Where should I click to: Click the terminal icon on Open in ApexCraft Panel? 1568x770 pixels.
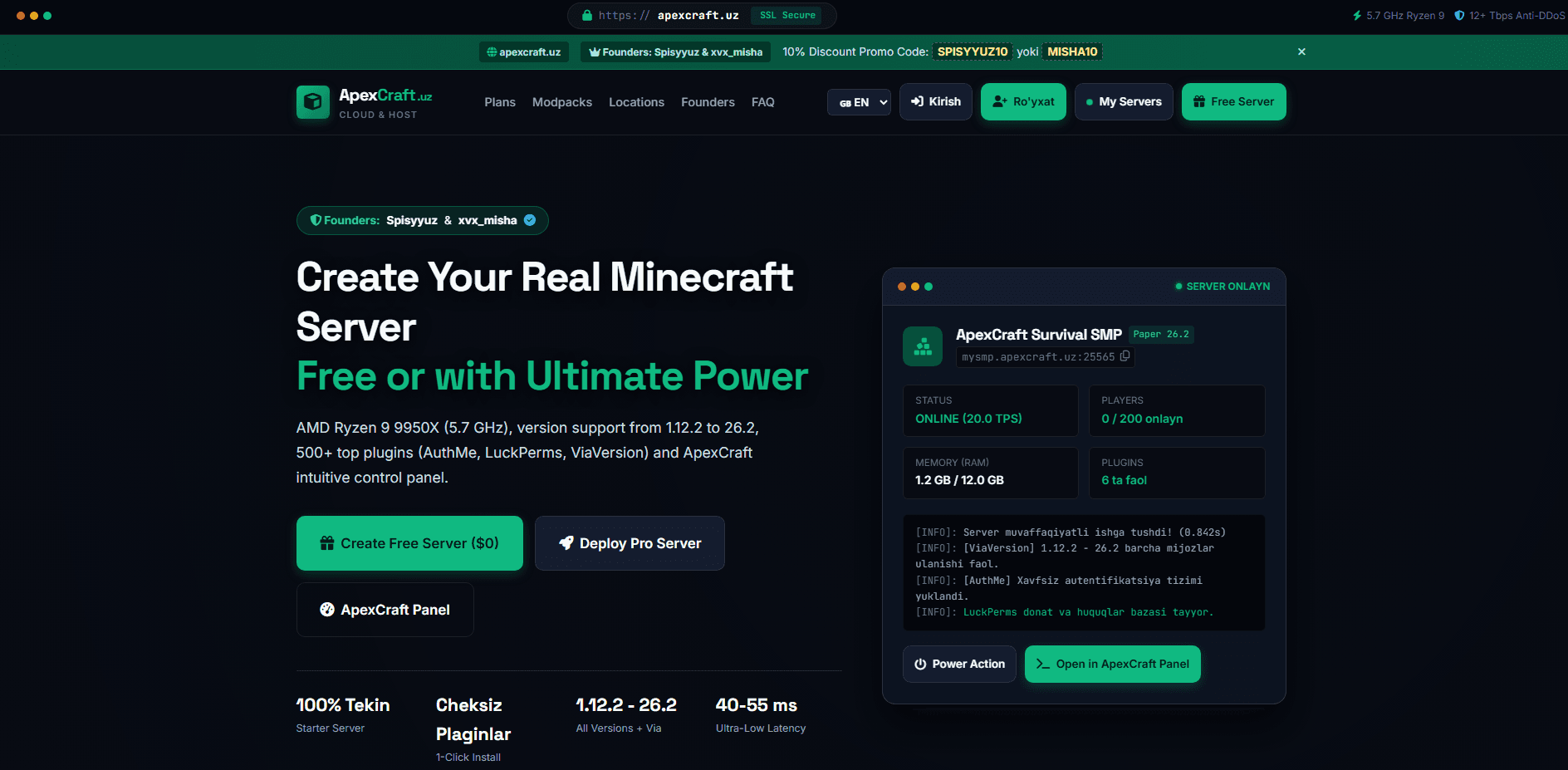point(1043,665)
